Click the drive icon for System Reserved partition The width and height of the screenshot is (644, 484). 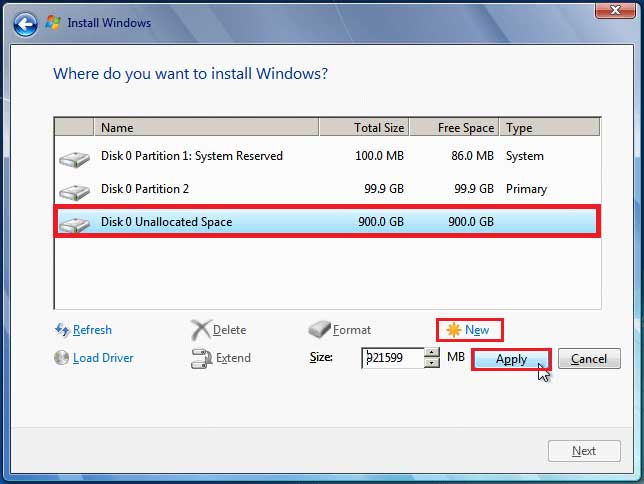coord(74,159)
